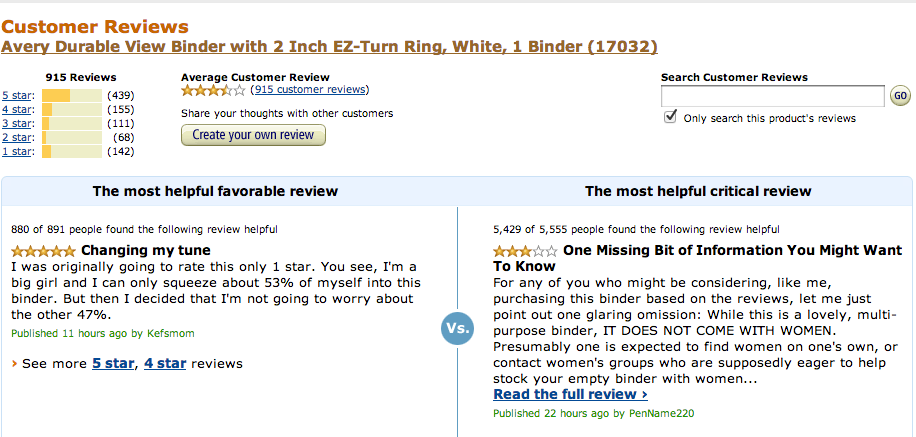Screen dimensions: 916x437
Task: Open the 2 star rating filter link
Action: click(x=19, y=138)
